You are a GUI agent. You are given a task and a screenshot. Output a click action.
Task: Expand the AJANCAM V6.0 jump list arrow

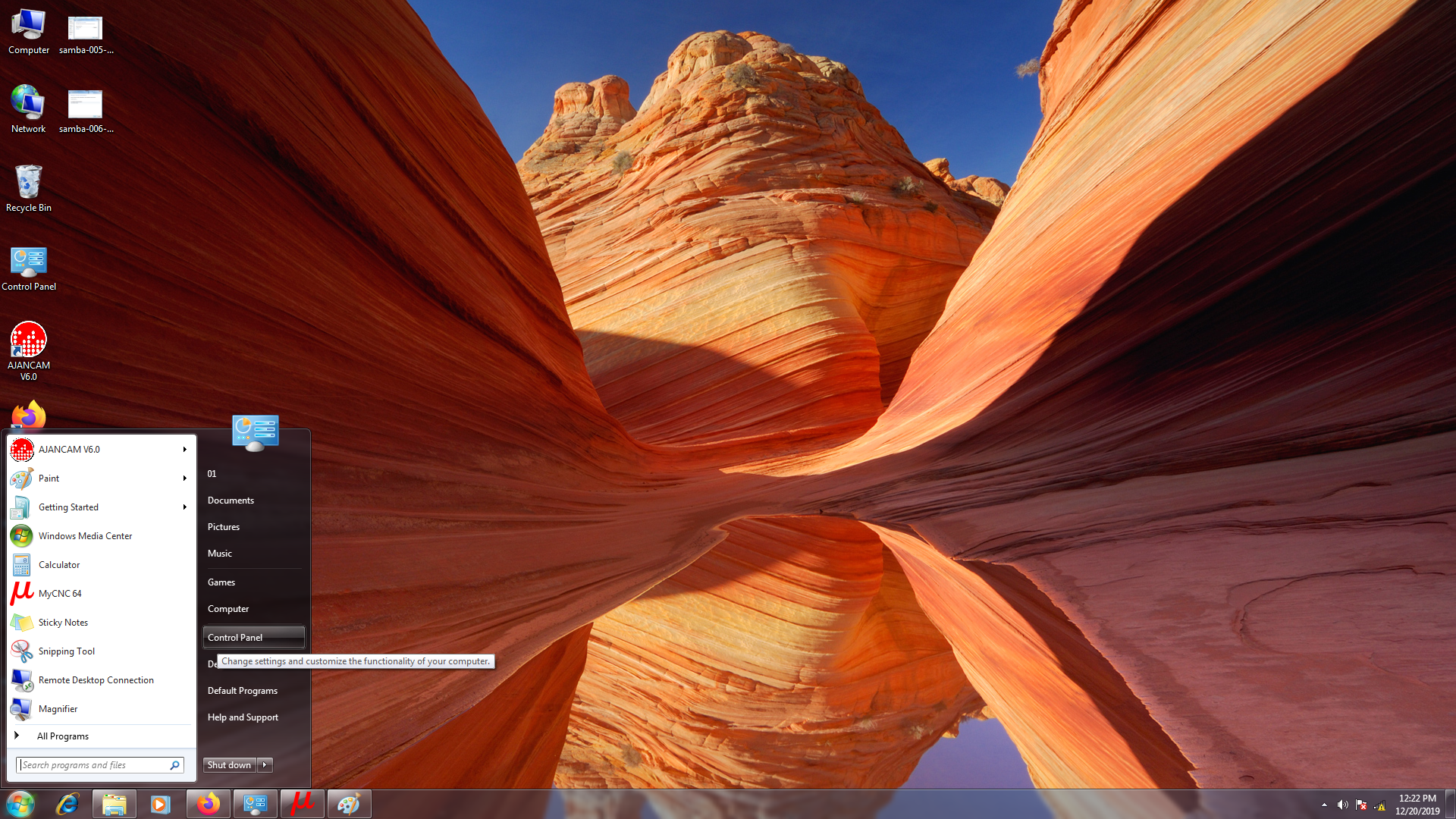pos(184,450)
